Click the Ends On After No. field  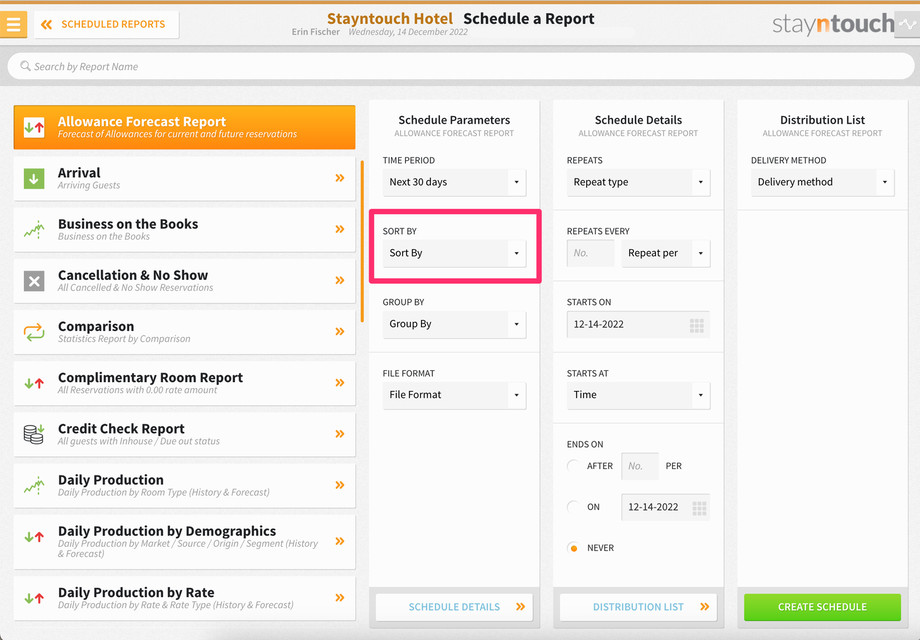pyautogui.click(x=640, y=466)
